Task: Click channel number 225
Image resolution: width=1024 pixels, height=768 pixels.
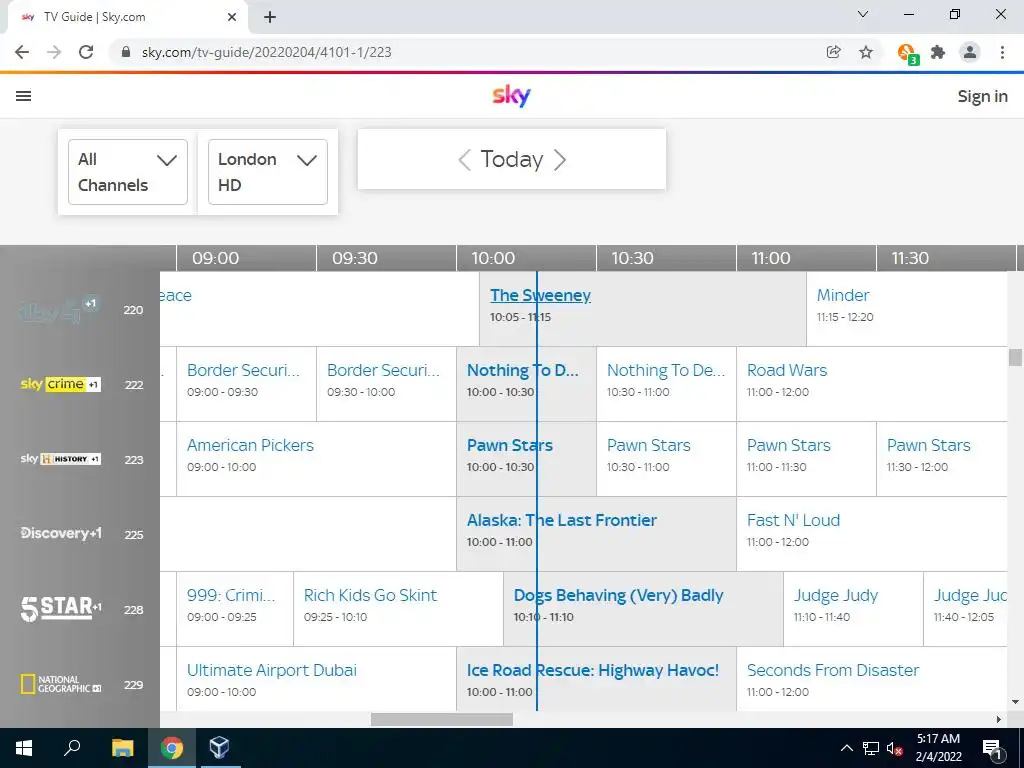Action: [134, 534]
